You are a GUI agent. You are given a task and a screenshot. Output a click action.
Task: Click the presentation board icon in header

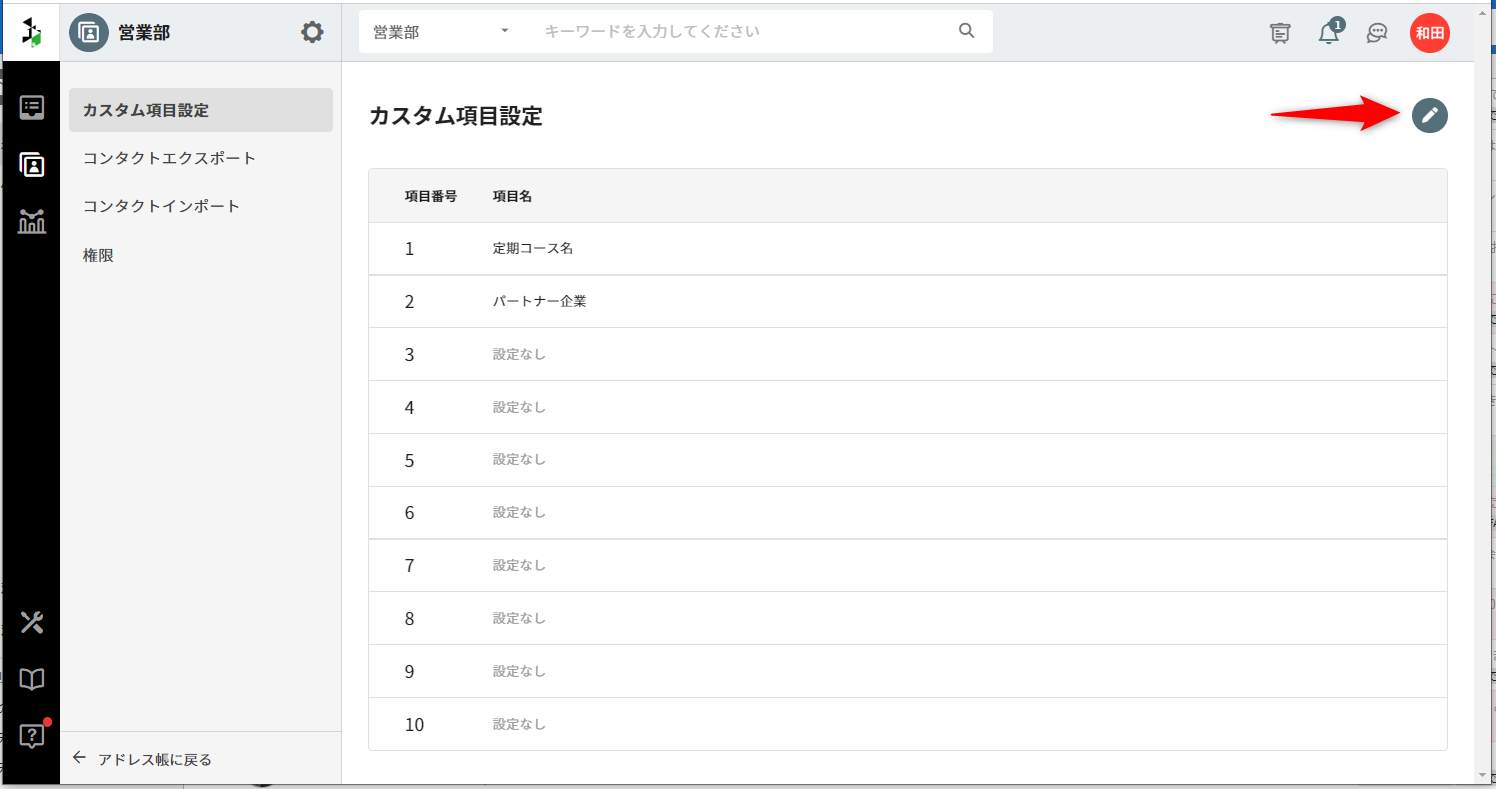[x=1279, y=33]
